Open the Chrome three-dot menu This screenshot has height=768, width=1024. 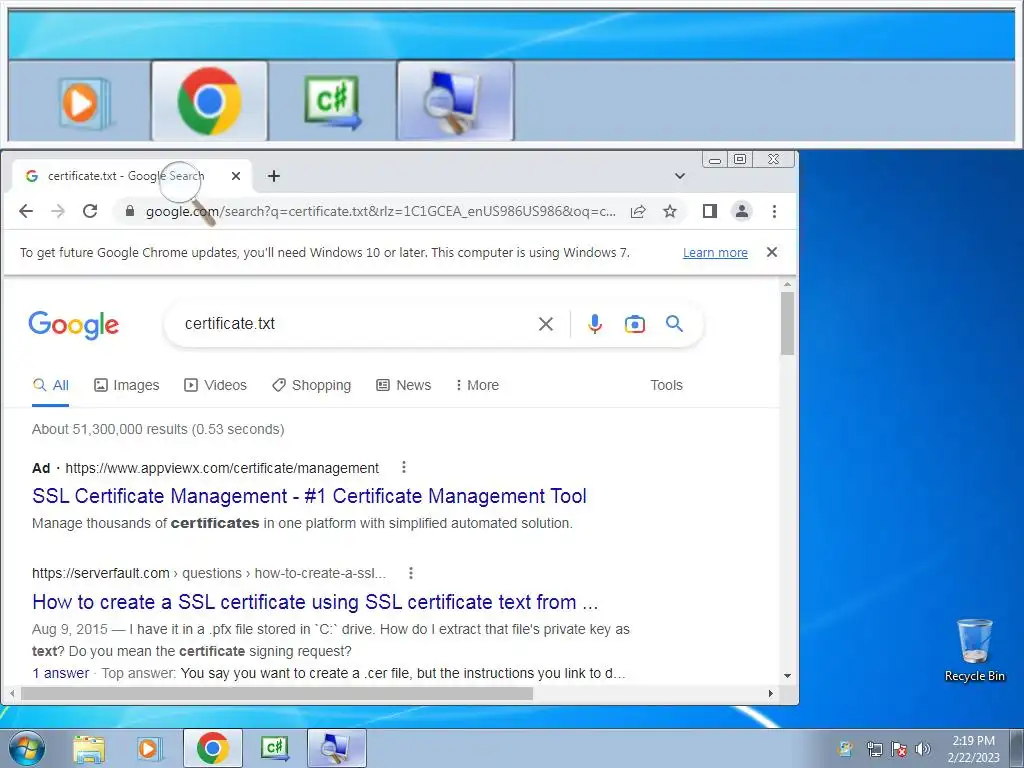[x=774, y=211]
